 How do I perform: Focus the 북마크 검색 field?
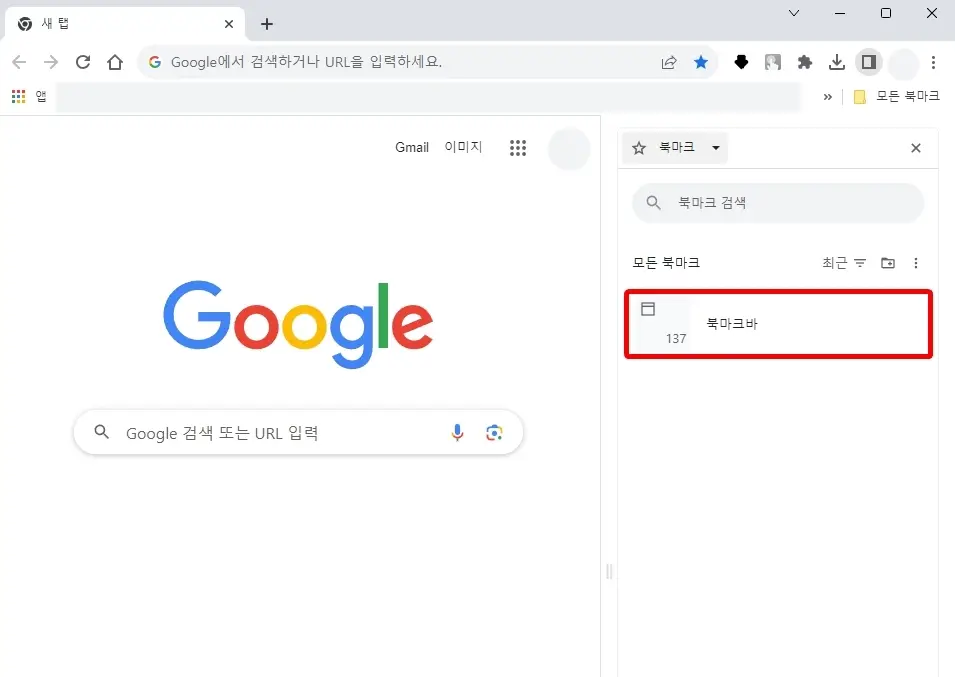point(778,203)
